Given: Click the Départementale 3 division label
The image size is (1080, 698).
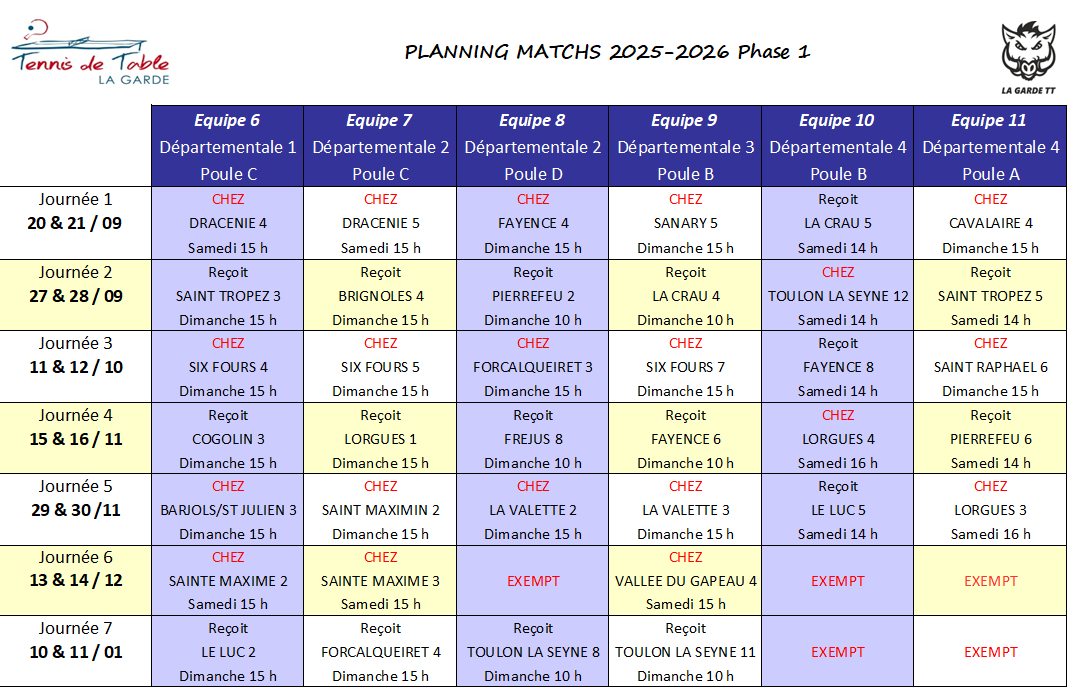Looking at the screenshot, I should coord(685,147).
